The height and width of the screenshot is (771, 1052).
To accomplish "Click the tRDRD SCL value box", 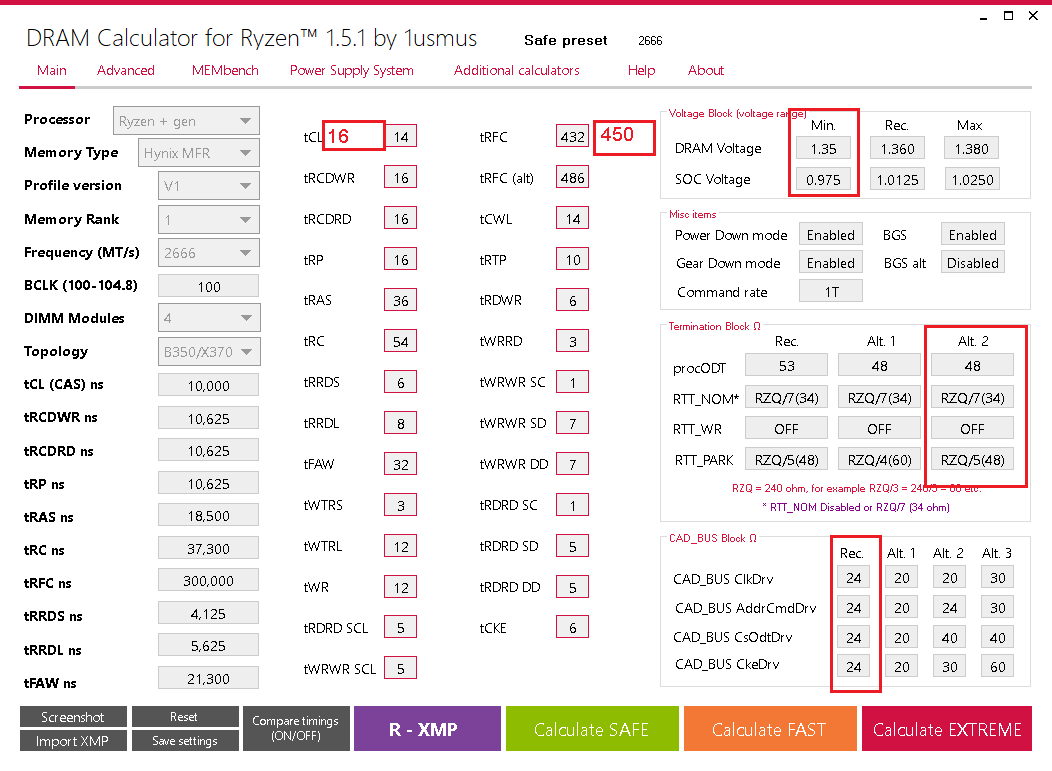I will pos(401,627).
